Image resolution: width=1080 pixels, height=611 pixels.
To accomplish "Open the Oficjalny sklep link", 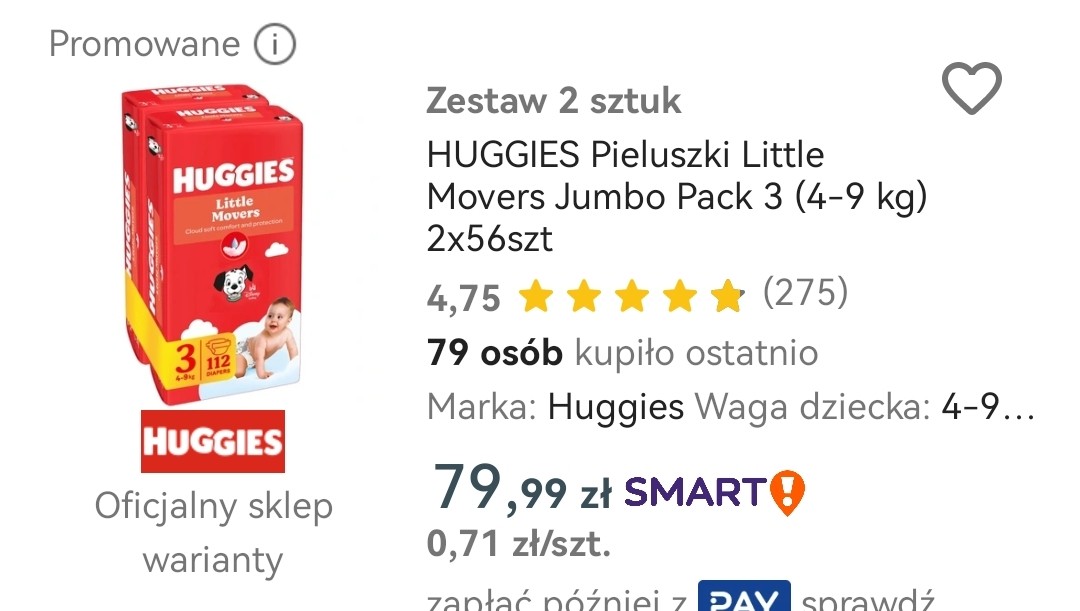I will coord(214,506).
